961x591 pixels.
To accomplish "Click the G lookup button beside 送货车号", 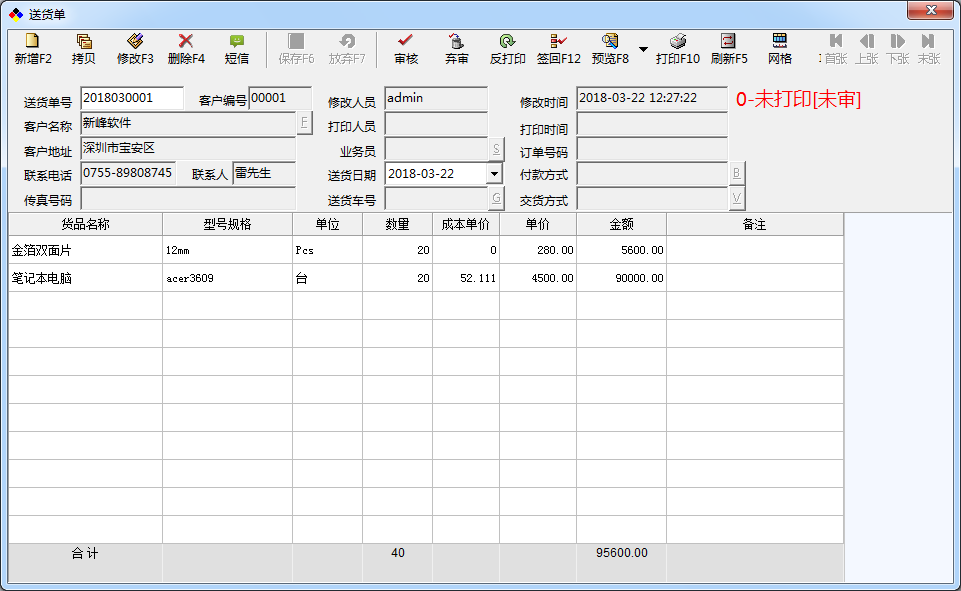I will (x=496, y=198).
